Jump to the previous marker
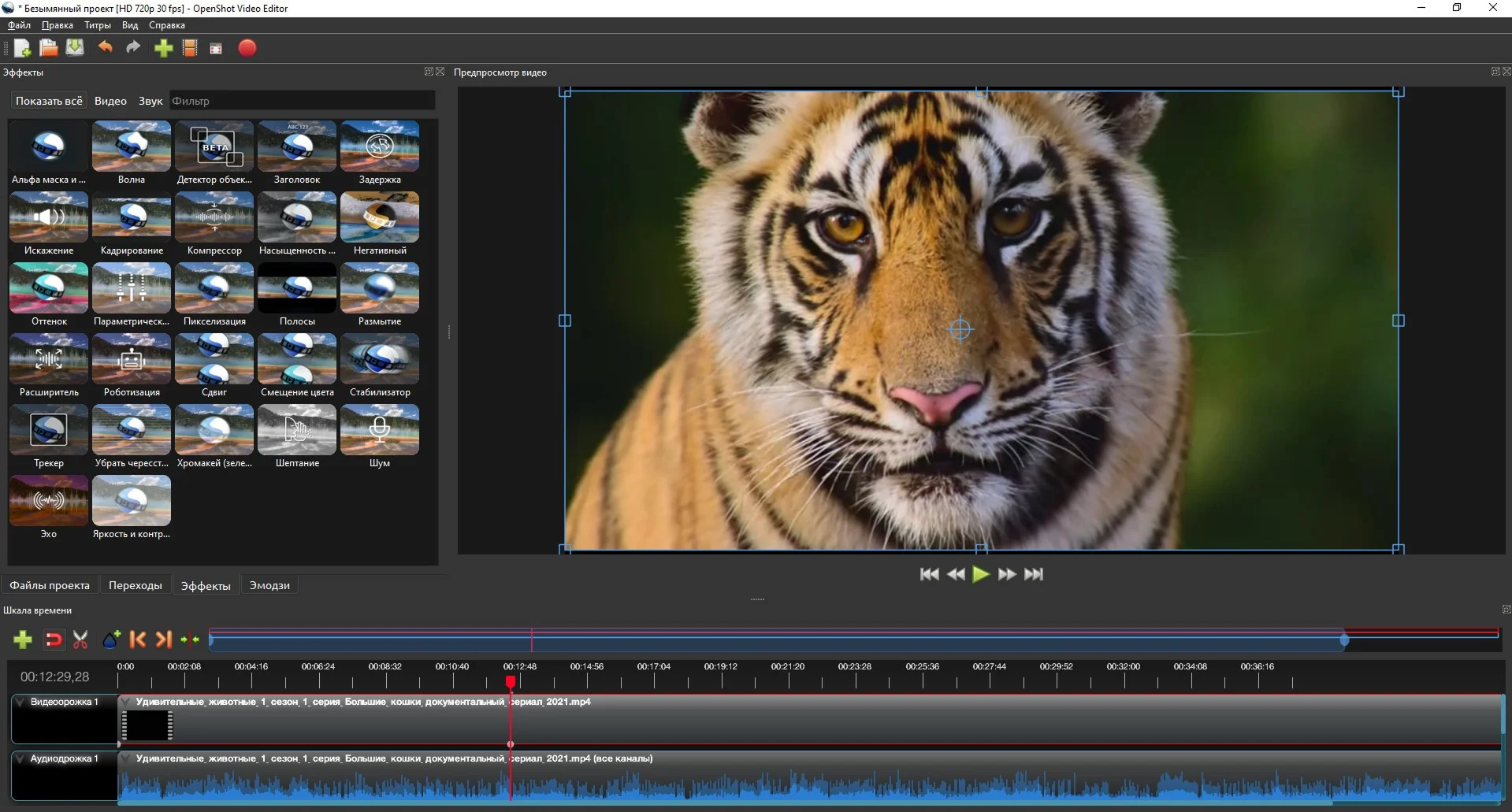Viewport: 1512px width, 812px height. 138,640
